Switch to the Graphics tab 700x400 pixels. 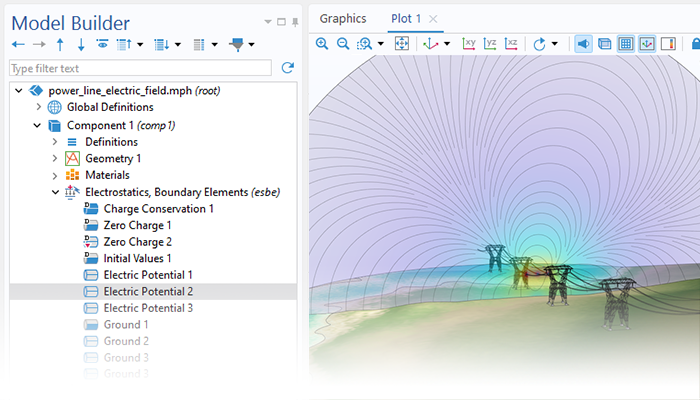point(342,18)
